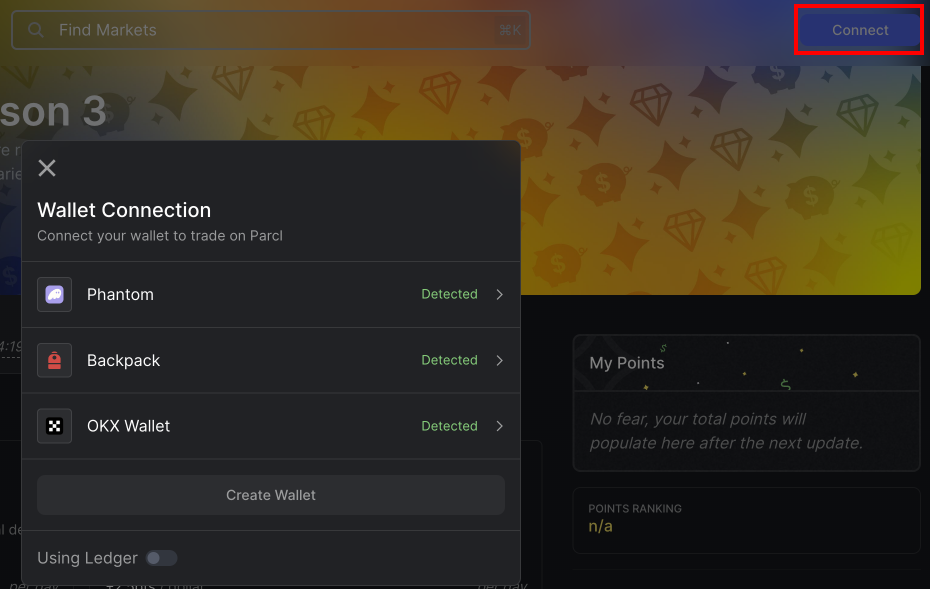Screen dimensions: 930x589
Task: Click the Create Wallet button
Action: pyautogui.click(x=271, y=495)
